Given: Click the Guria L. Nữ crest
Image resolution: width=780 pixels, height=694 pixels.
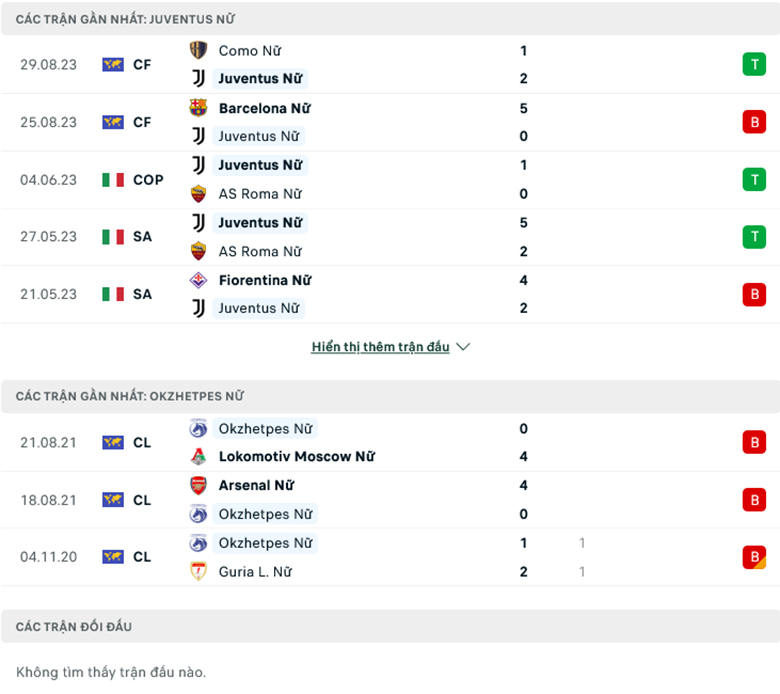Looking at the screenshot, I should pyautogui.click(x=198, y=572).
